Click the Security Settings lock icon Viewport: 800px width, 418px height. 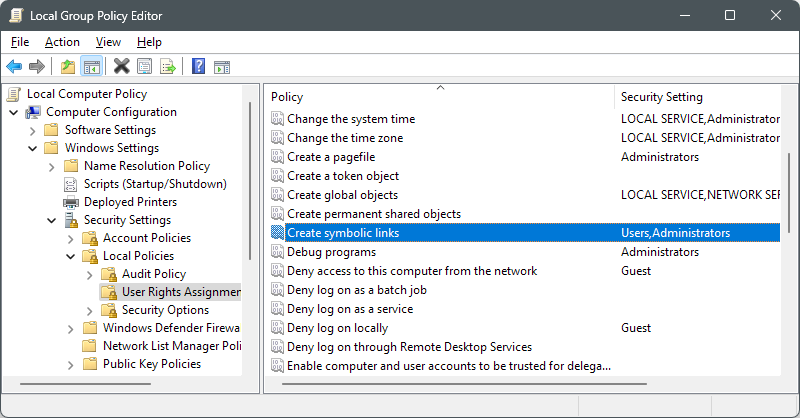(70, 220)
